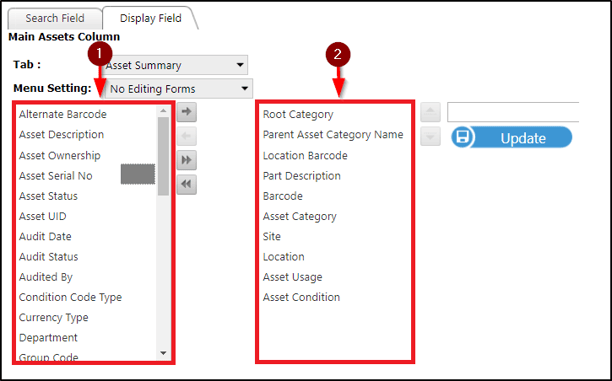Move selected display field up
612x381 pixels.
click(431, 112)
